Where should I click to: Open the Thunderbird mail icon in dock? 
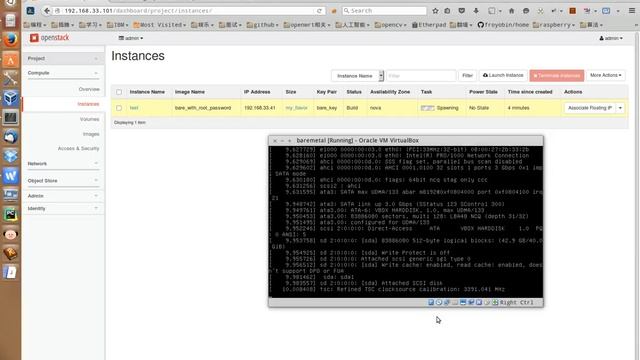(x=11, y=137)
